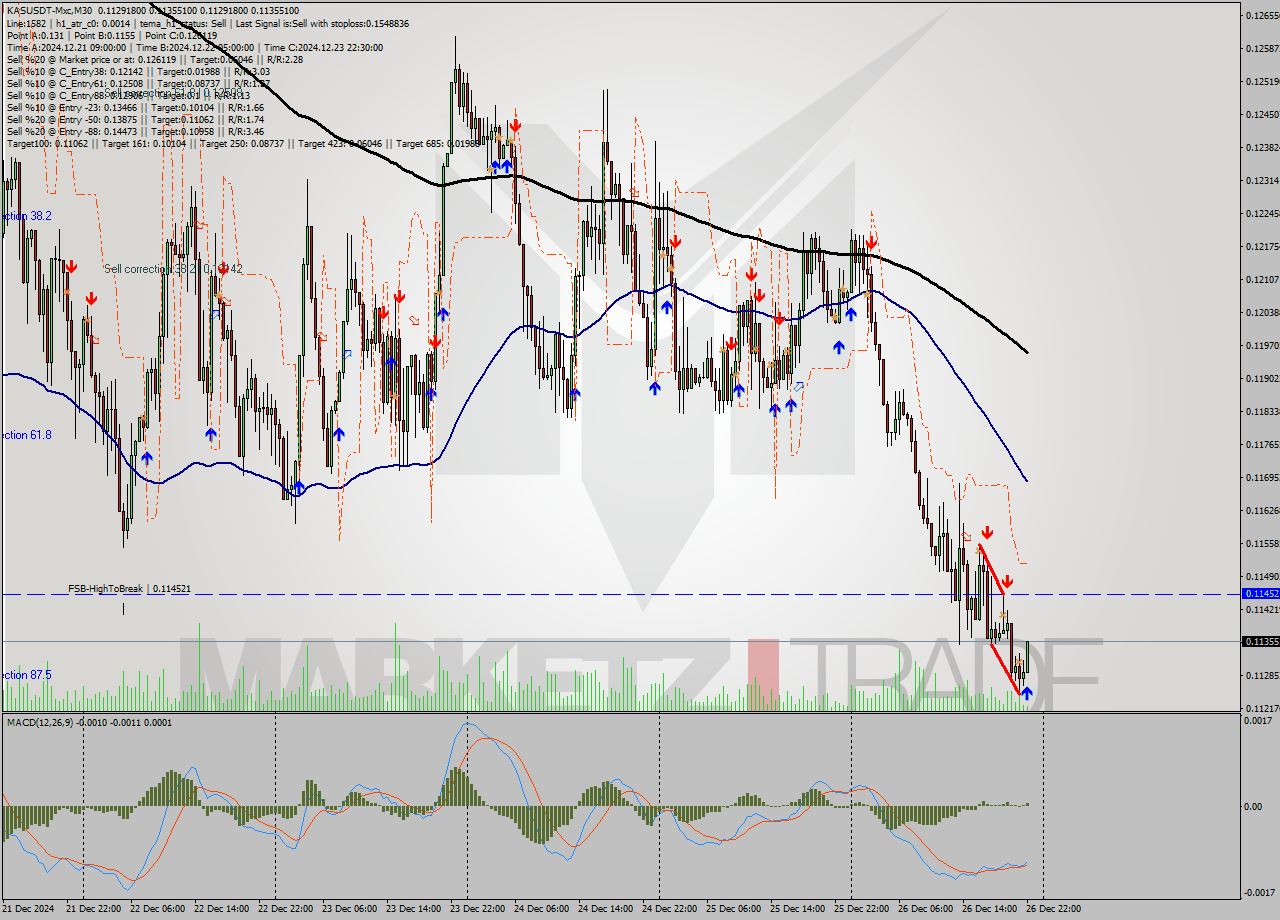Viewport: 1280px width, 920px height.
Task: Click the 0.11902 price axis label
Action: (x=1262, y=378)
